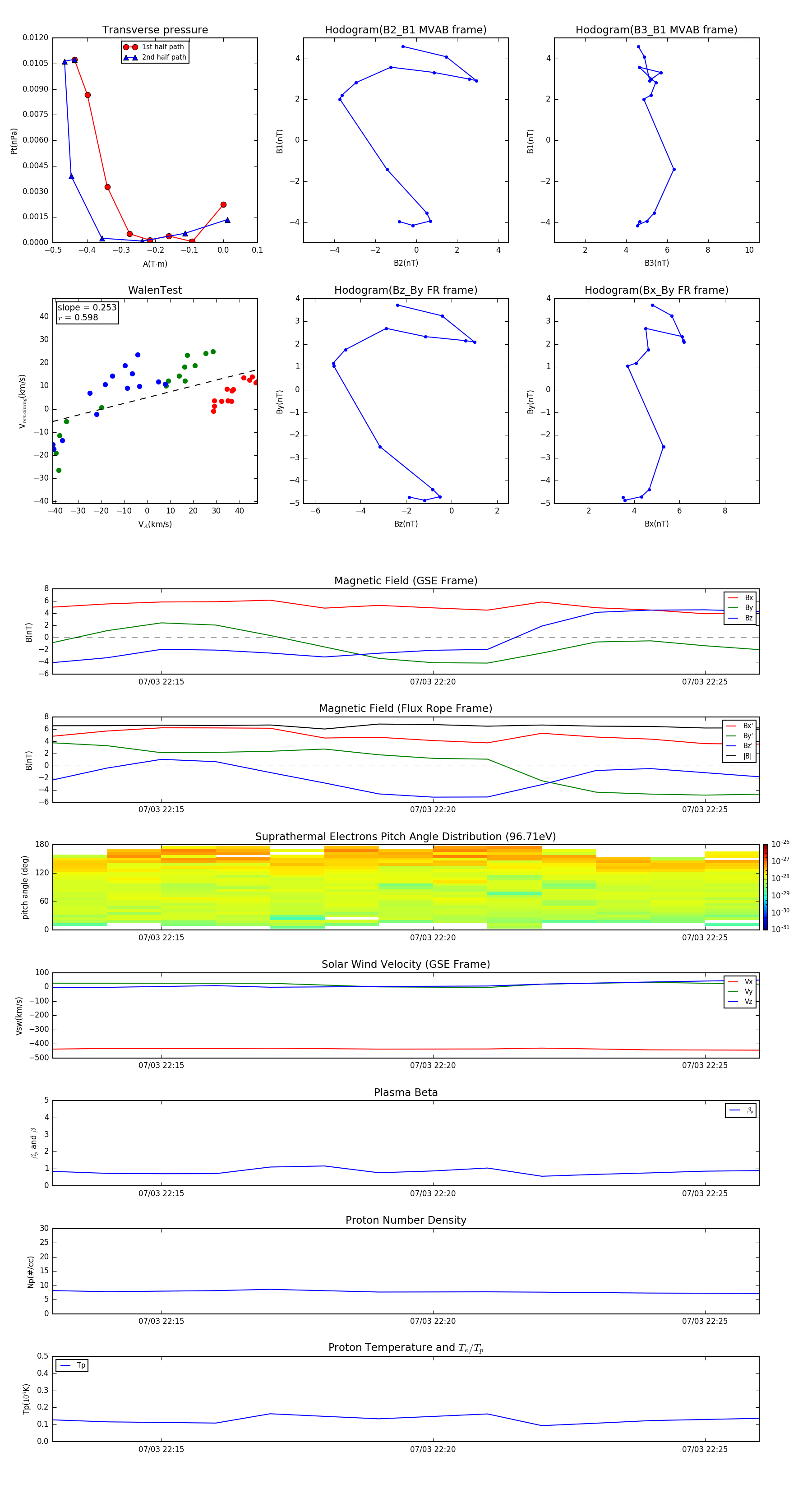Click the 'Proton Number Density' title
812x1489 pixels.
[406, 1220]
